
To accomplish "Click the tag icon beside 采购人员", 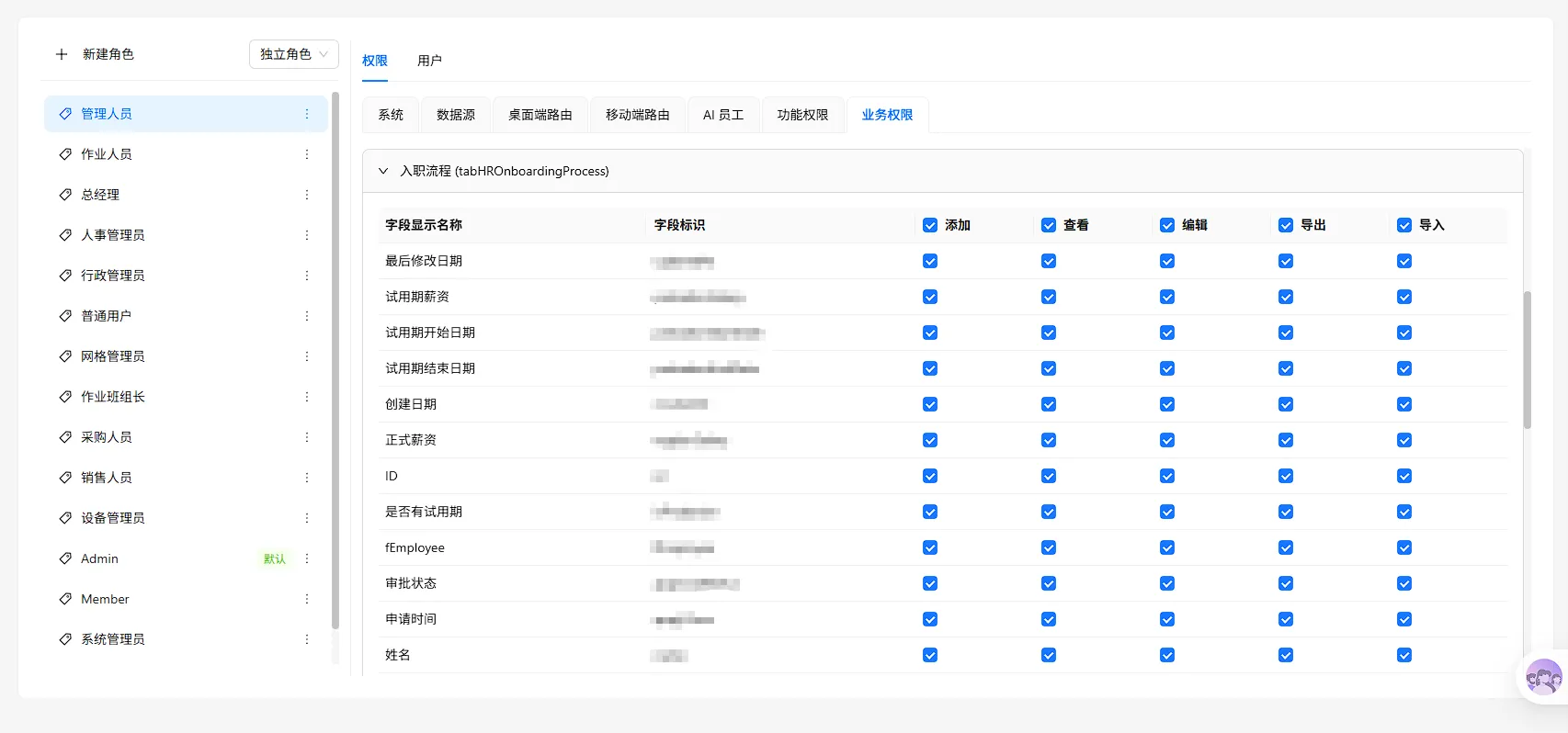I will pyautogui.click(x=65, y=437).
